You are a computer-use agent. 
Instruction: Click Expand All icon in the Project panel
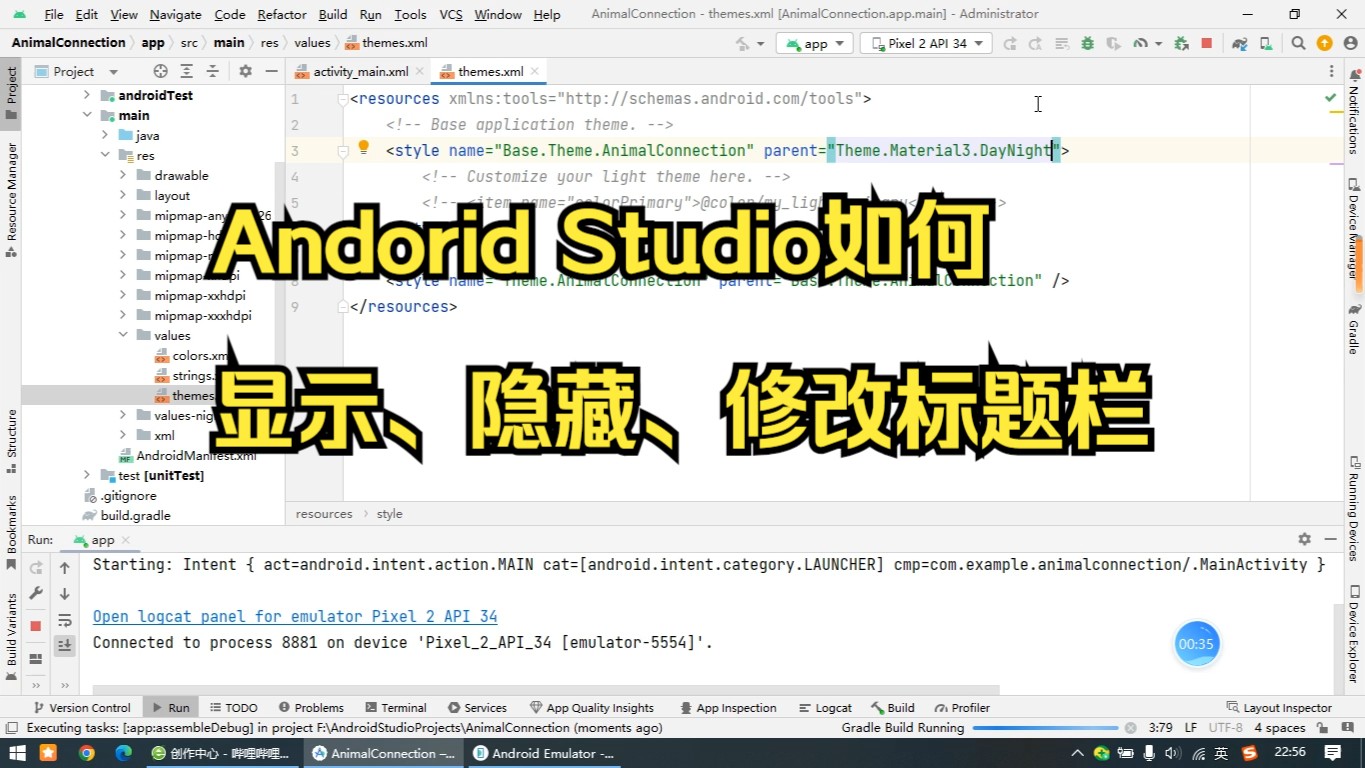tap(186, 71)
